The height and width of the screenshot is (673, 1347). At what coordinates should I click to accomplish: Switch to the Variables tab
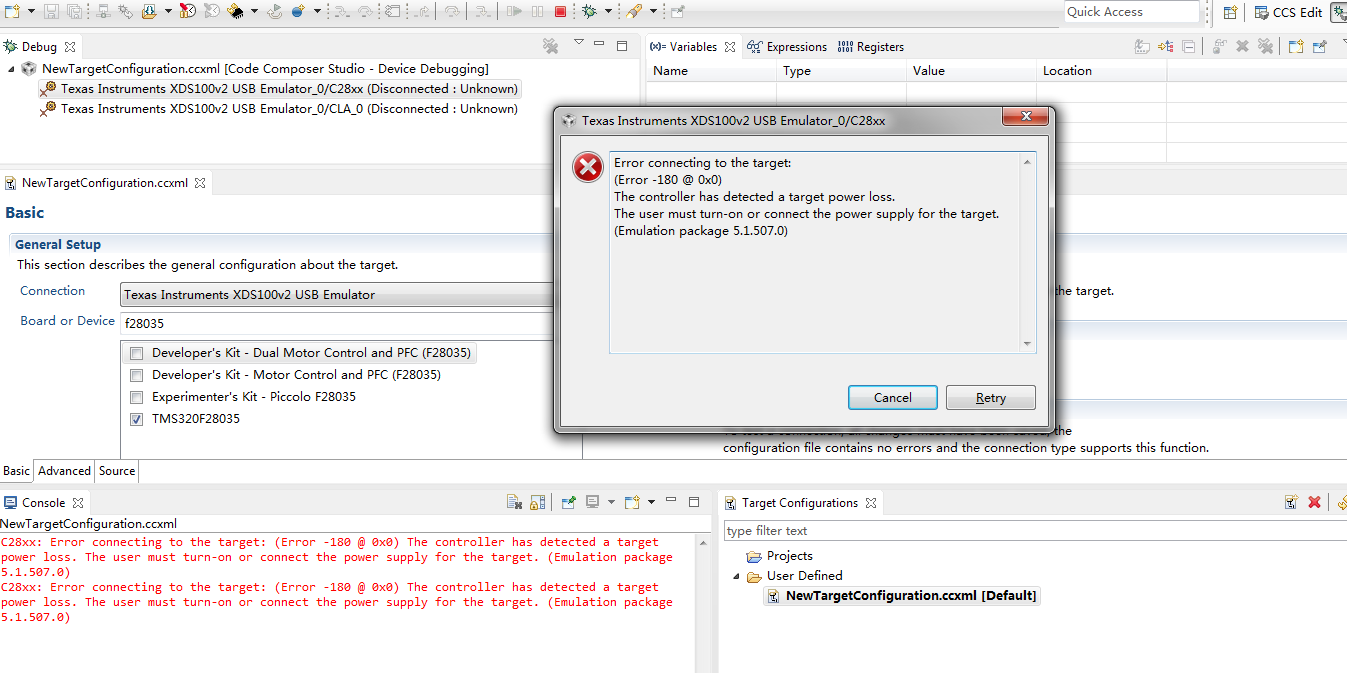[692, 46]
